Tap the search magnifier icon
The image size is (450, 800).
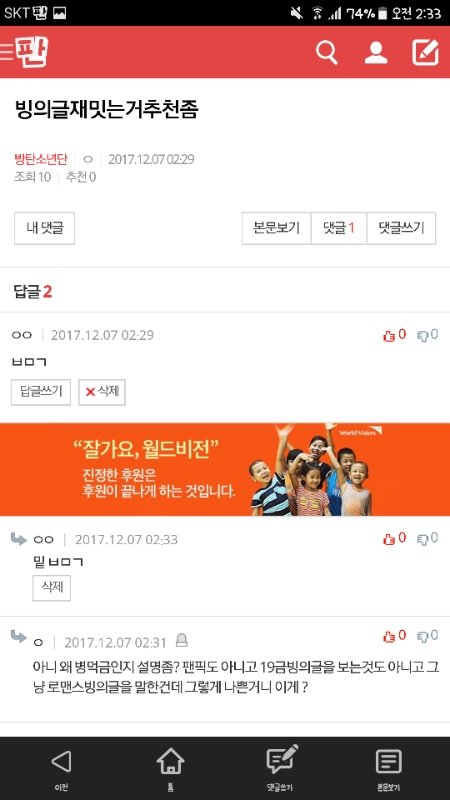point(327,52)
